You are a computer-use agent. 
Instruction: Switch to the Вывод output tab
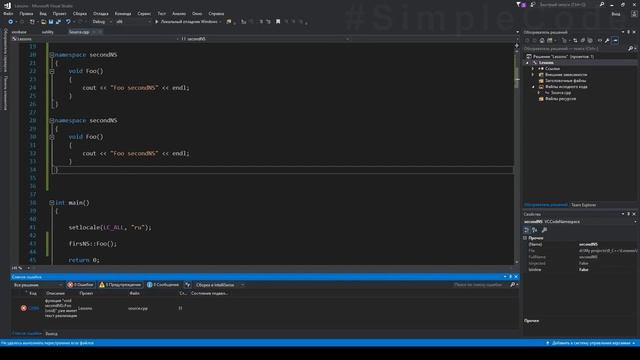pos(51,334)
